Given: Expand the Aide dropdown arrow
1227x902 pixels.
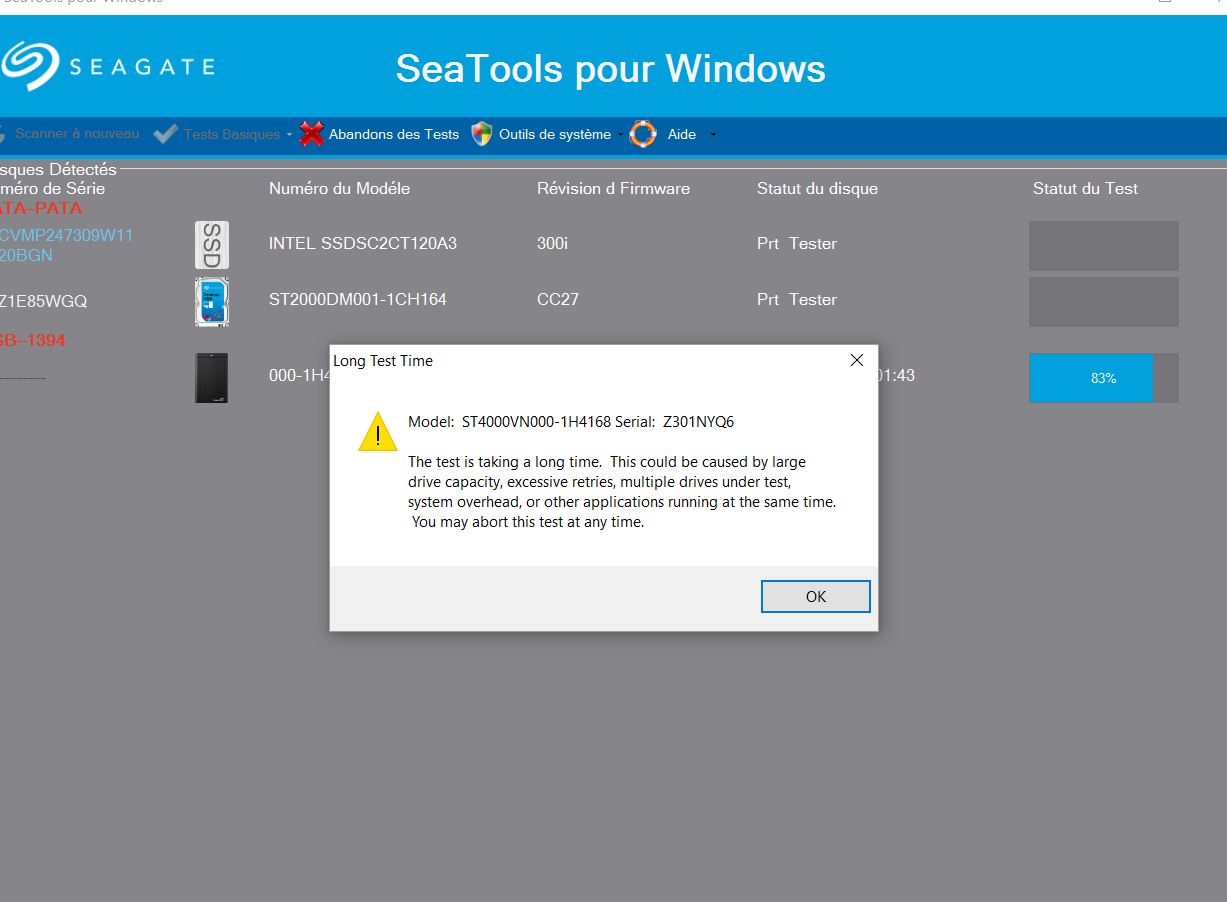Looking at the screenshot, I should (x=713, y=134).
